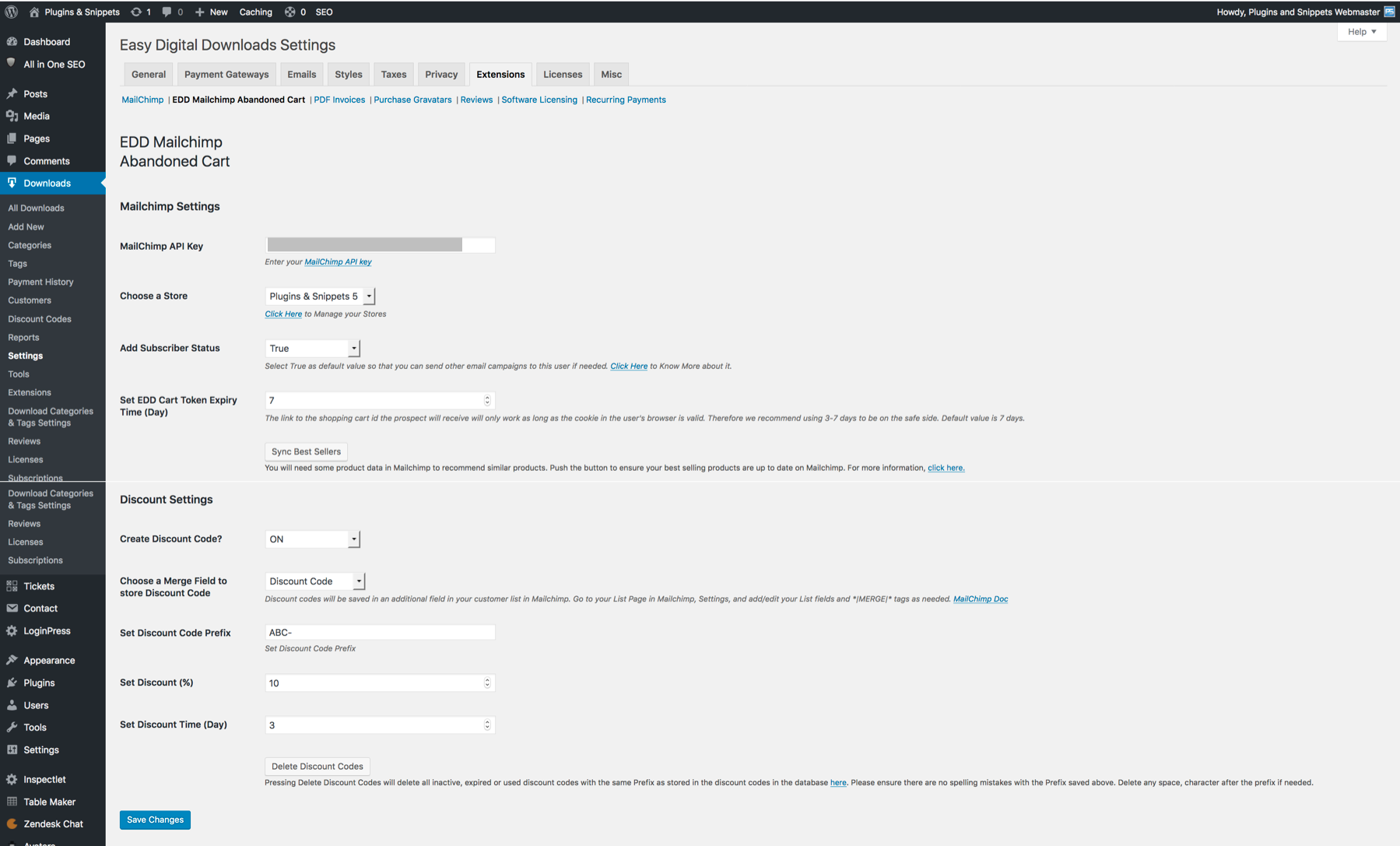Switch to the General tab
1400x846 pixels.
(149, 74)
